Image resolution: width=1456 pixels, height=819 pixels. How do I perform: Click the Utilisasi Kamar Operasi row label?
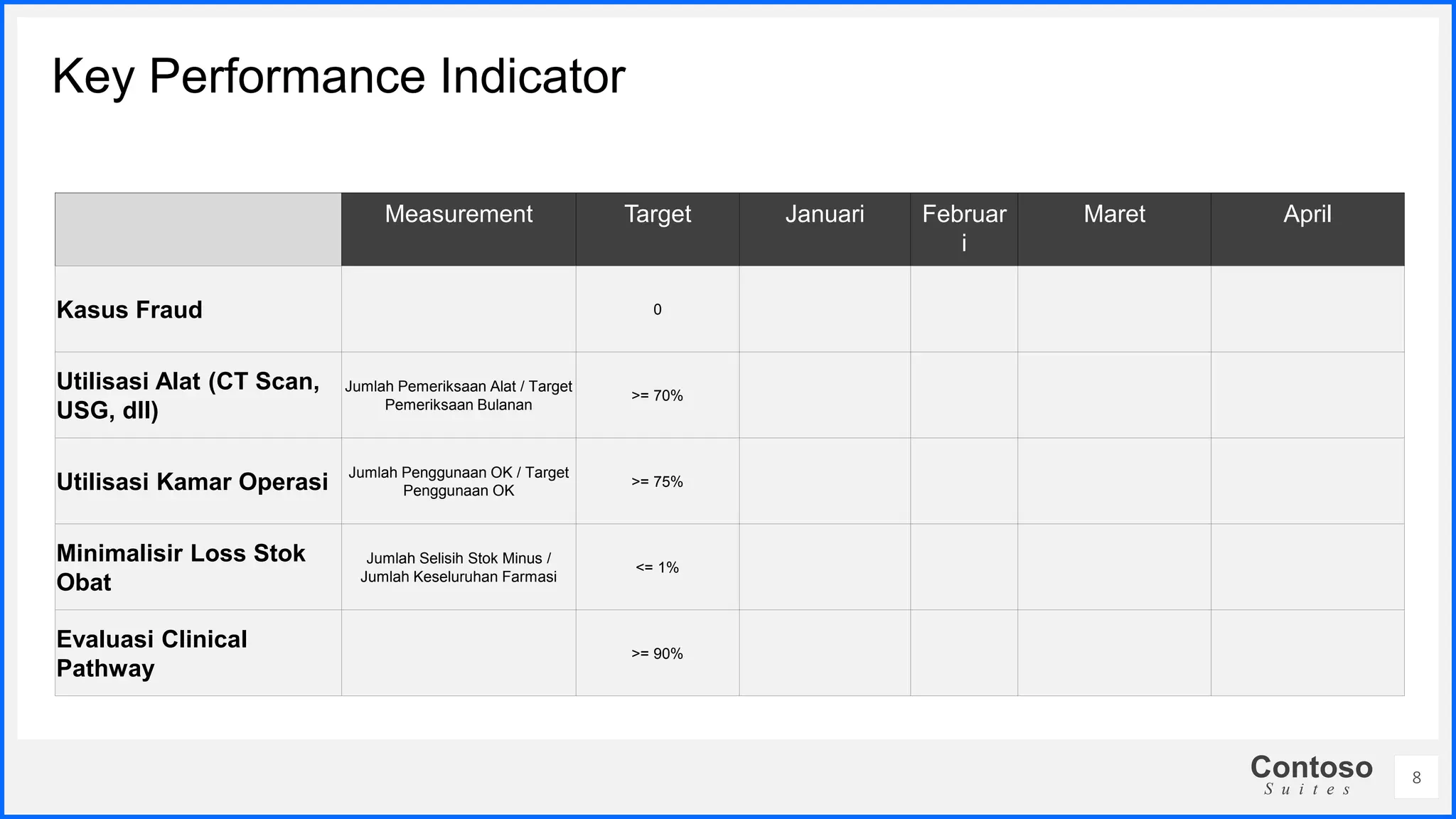coord(192,481)
